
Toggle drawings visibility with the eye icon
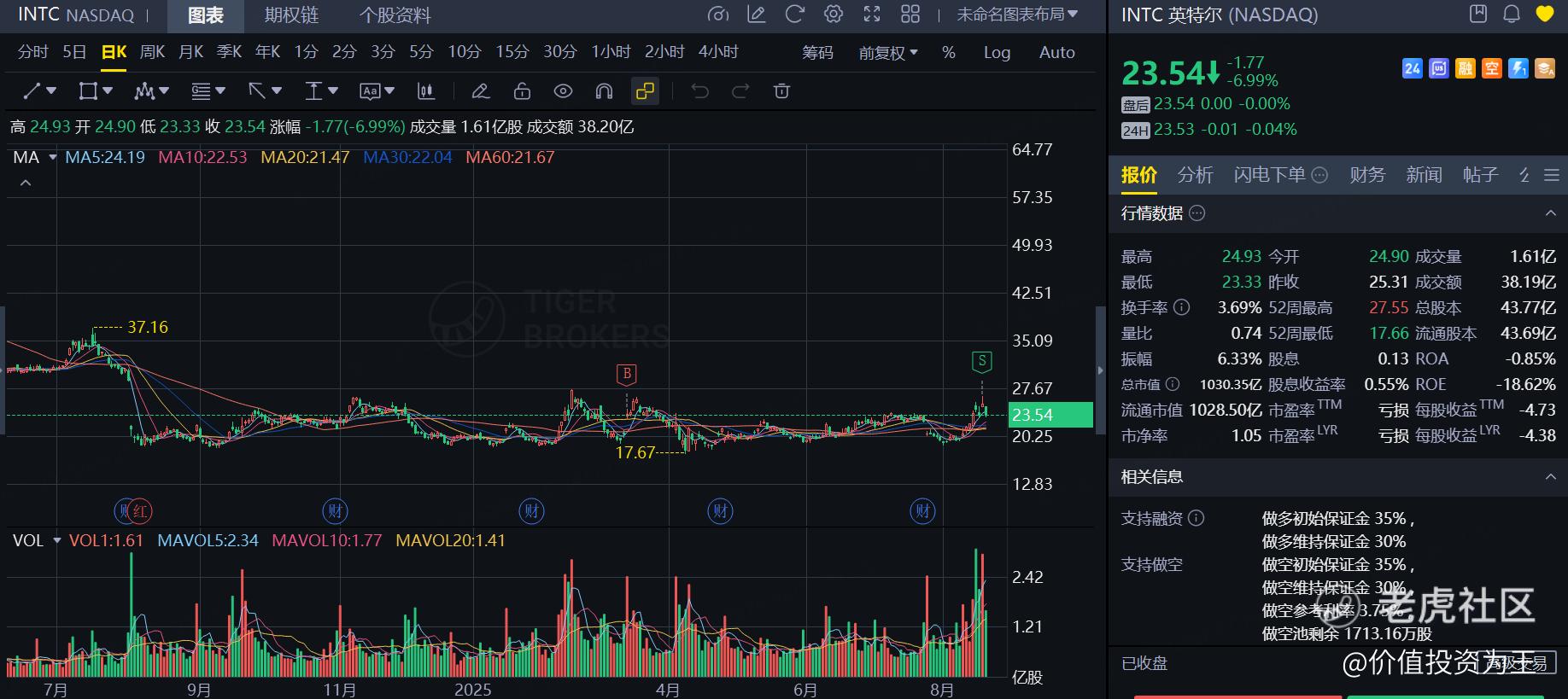click(563, 91)
